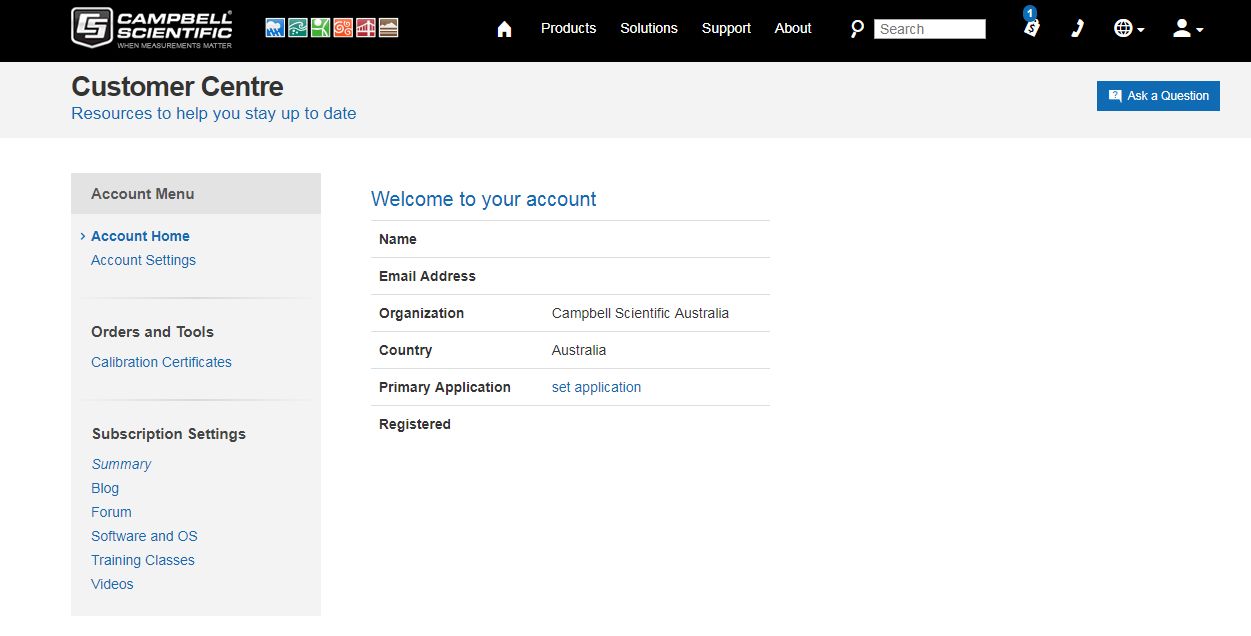Go to Account Home
Screen dimensions: 1251x636
[140, 236]
